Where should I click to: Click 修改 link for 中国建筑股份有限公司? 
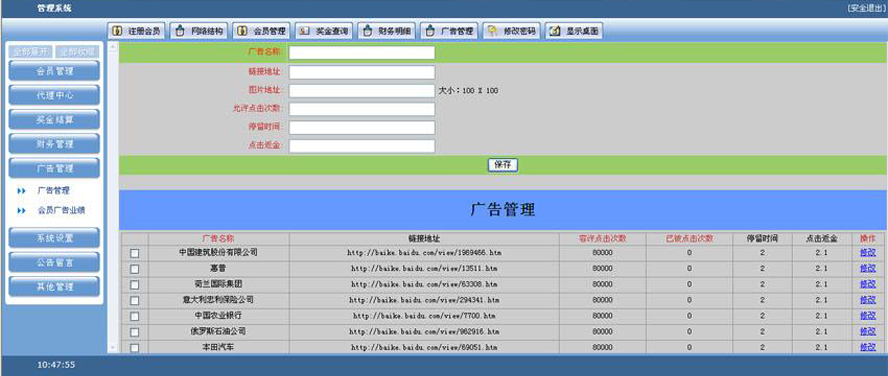point(867,253)
